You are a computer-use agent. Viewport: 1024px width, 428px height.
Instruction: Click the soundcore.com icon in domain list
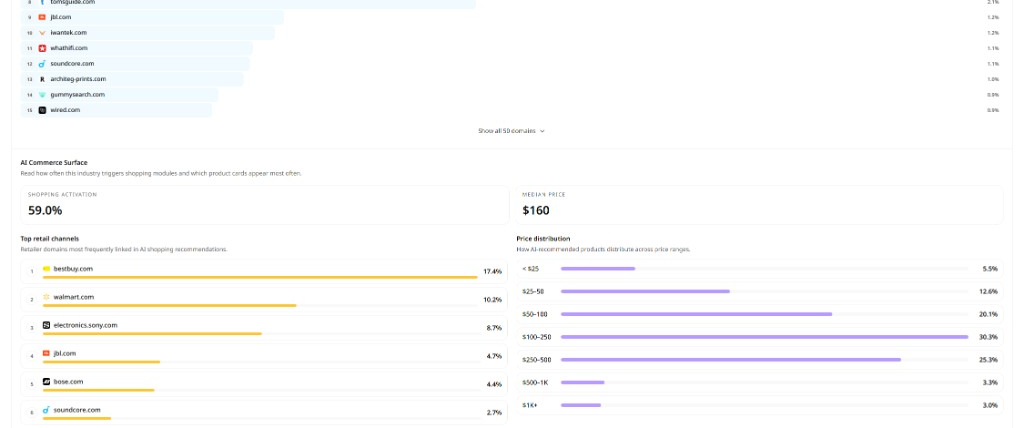click(x=42, y=63)
